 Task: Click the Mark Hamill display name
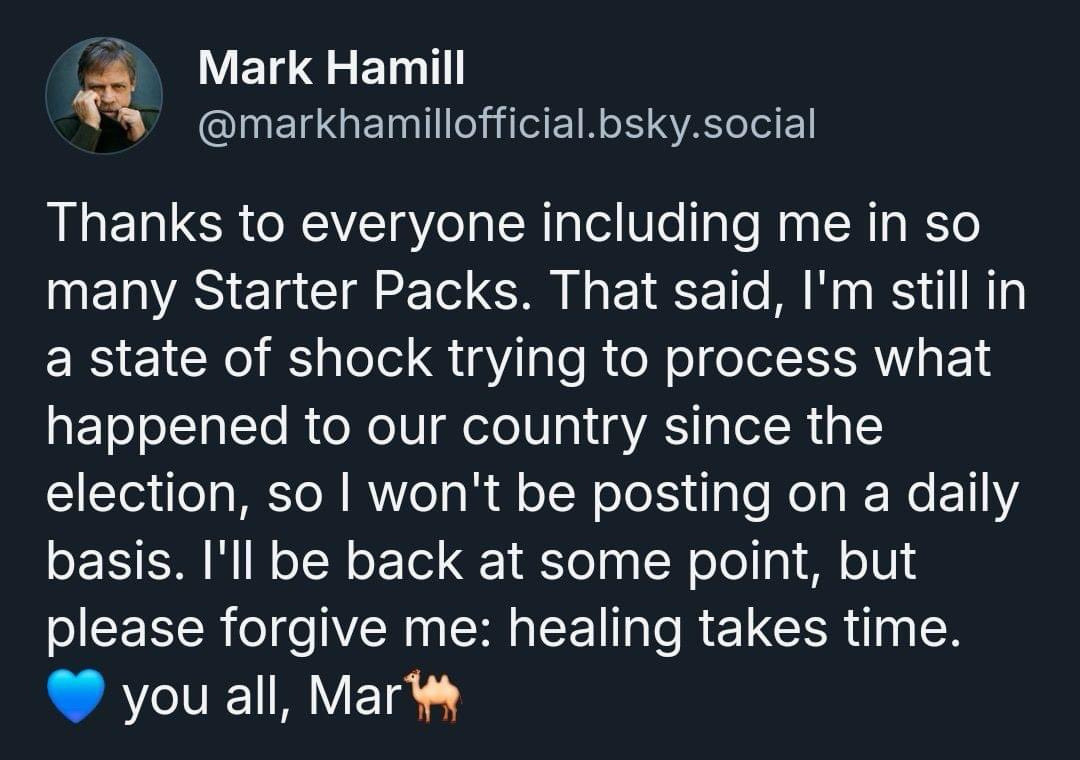[331, 68]
